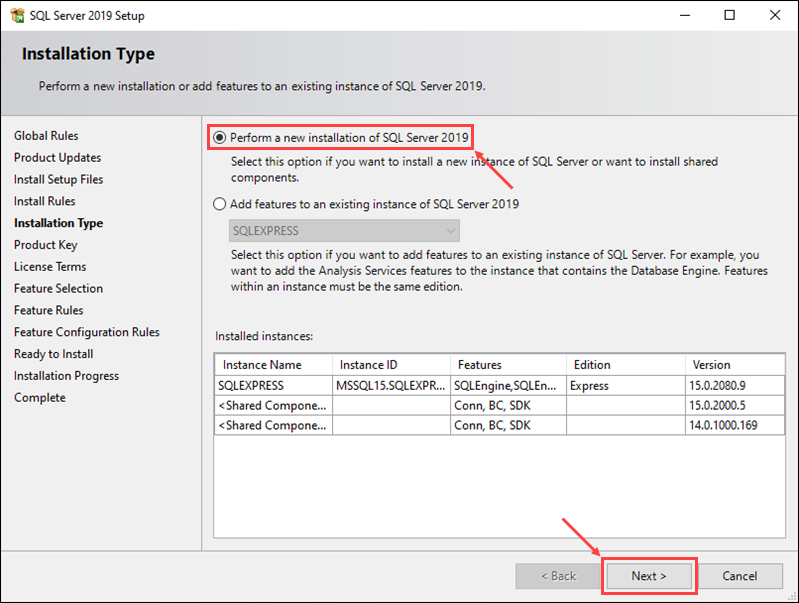The height and width of the screenshot is (603, 799).
Task: Click Feature Selection in sidebar
Action: click(x=58, y=289)
